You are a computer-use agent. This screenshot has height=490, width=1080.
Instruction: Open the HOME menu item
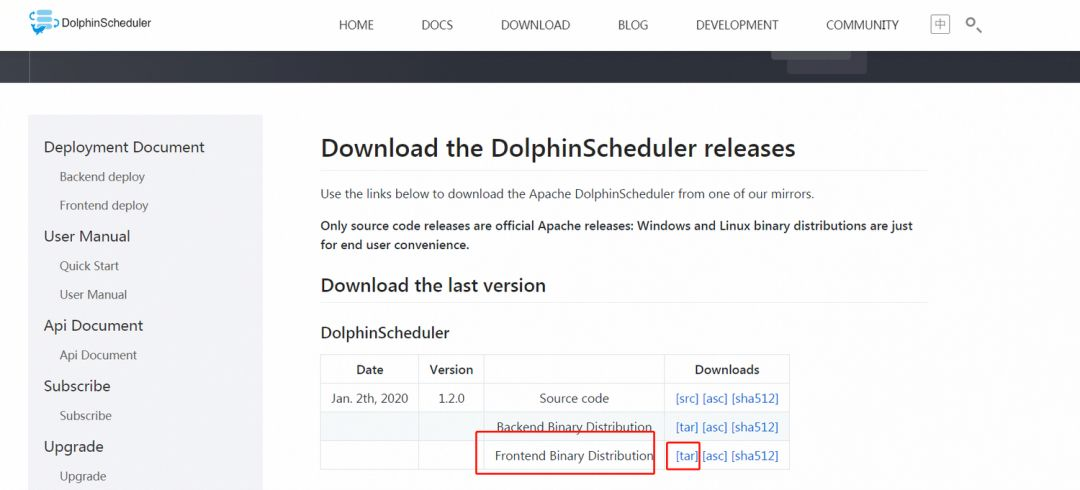[356, 25]
